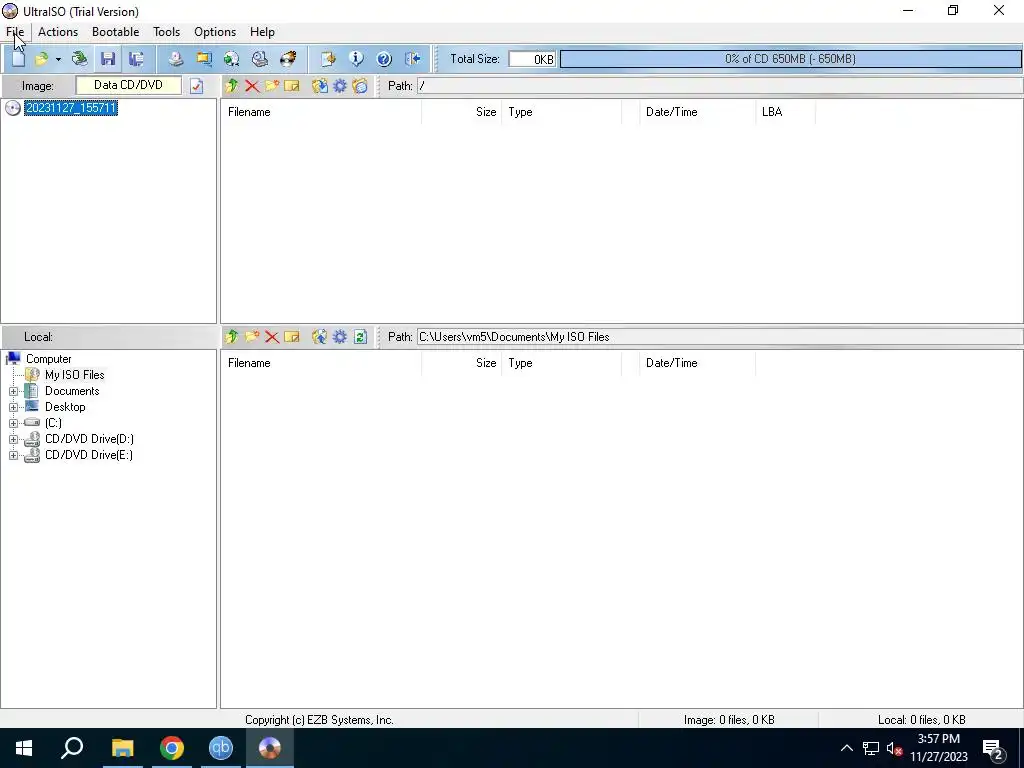Click the Filename header in the local file list

(321, 363)
